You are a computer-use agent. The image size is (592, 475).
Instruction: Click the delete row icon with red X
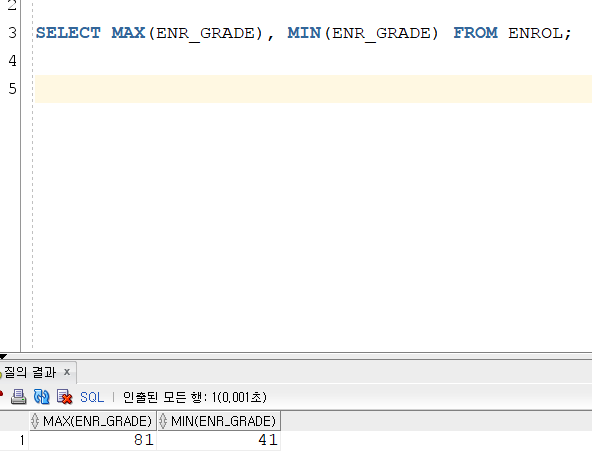(x=65, y=397)
